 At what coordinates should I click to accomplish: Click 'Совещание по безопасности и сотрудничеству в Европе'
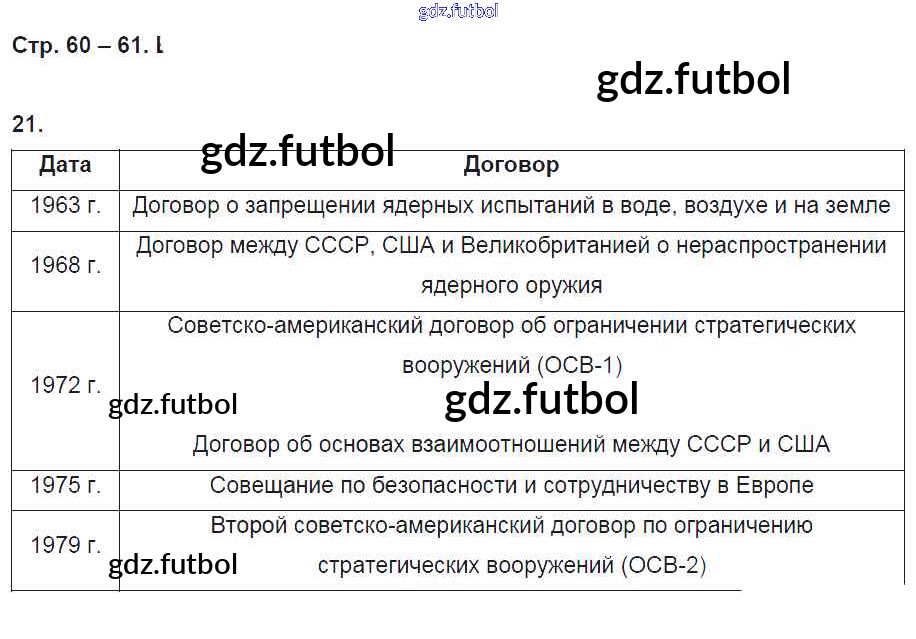pyautogui.click(x=511, y=485)
